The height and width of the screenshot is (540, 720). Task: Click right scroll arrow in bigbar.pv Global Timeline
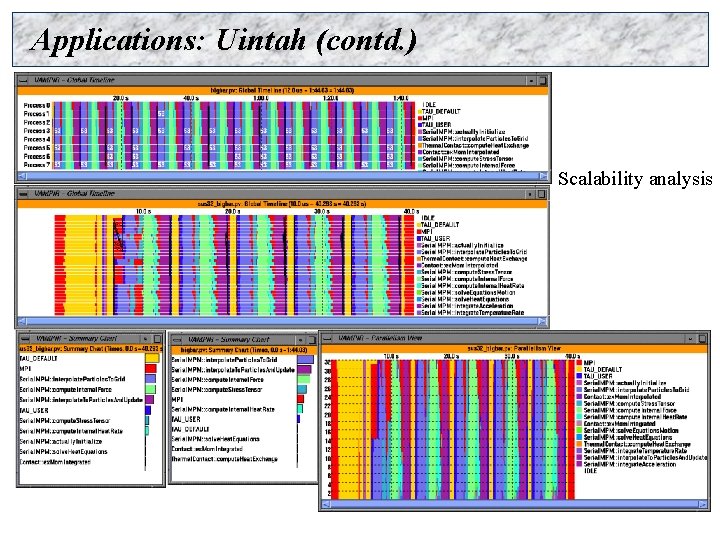(543, 175)
